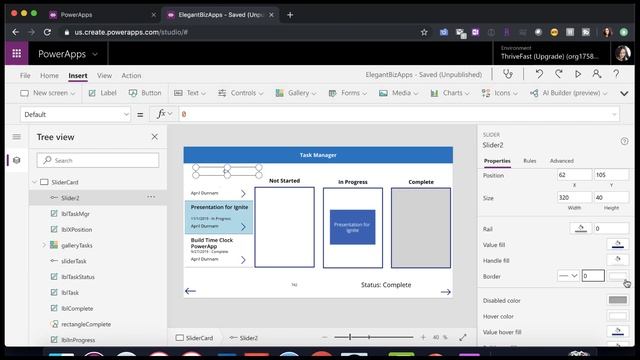
Task: Reload the browser page
Action: point(47,32)
